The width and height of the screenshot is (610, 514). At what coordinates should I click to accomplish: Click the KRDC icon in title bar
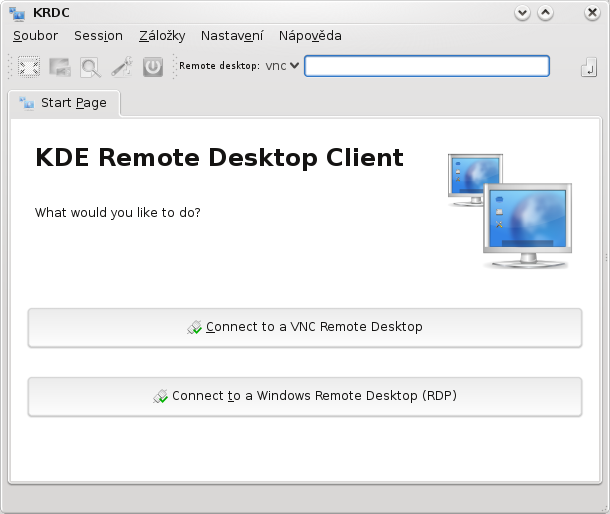[17, 13]
